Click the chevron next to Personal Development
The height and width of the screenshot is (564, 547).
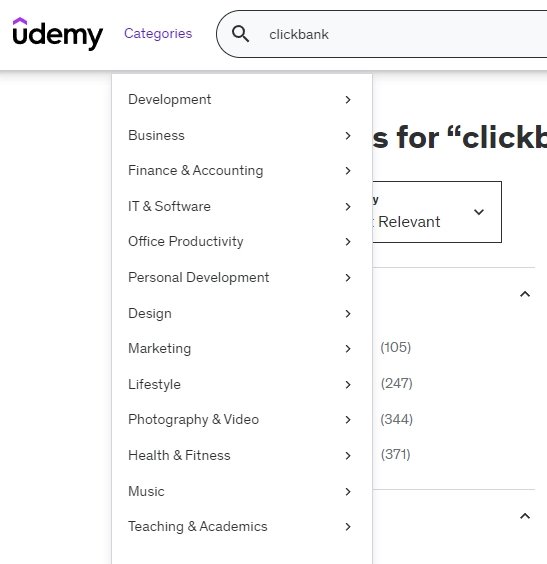click(347, 278)
